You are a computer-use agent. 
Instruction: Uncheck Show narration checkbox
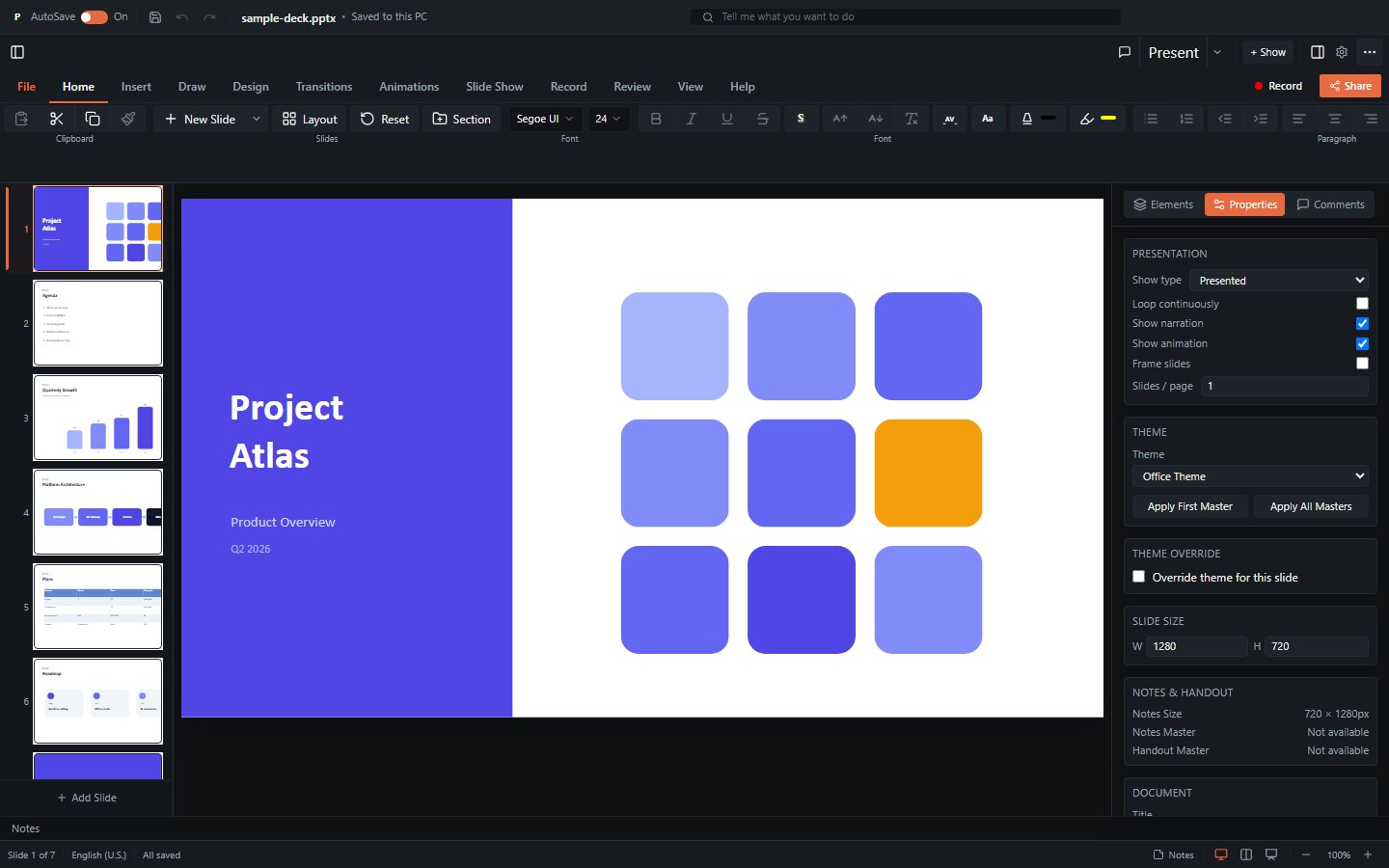click(x=1362, y=323)
